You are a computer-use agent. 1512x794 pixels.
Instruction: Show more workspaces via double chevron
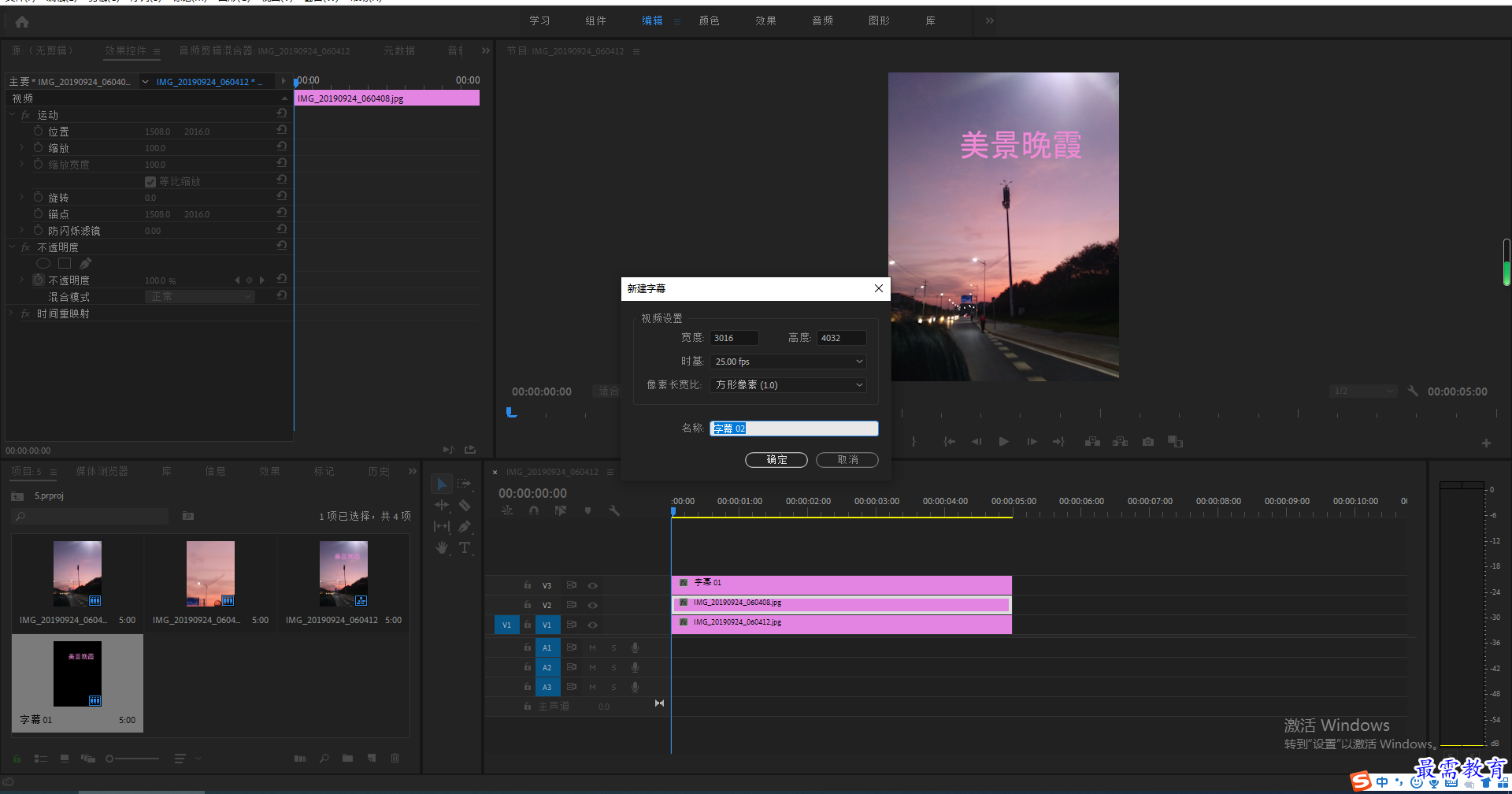click(x=990, y=20)
